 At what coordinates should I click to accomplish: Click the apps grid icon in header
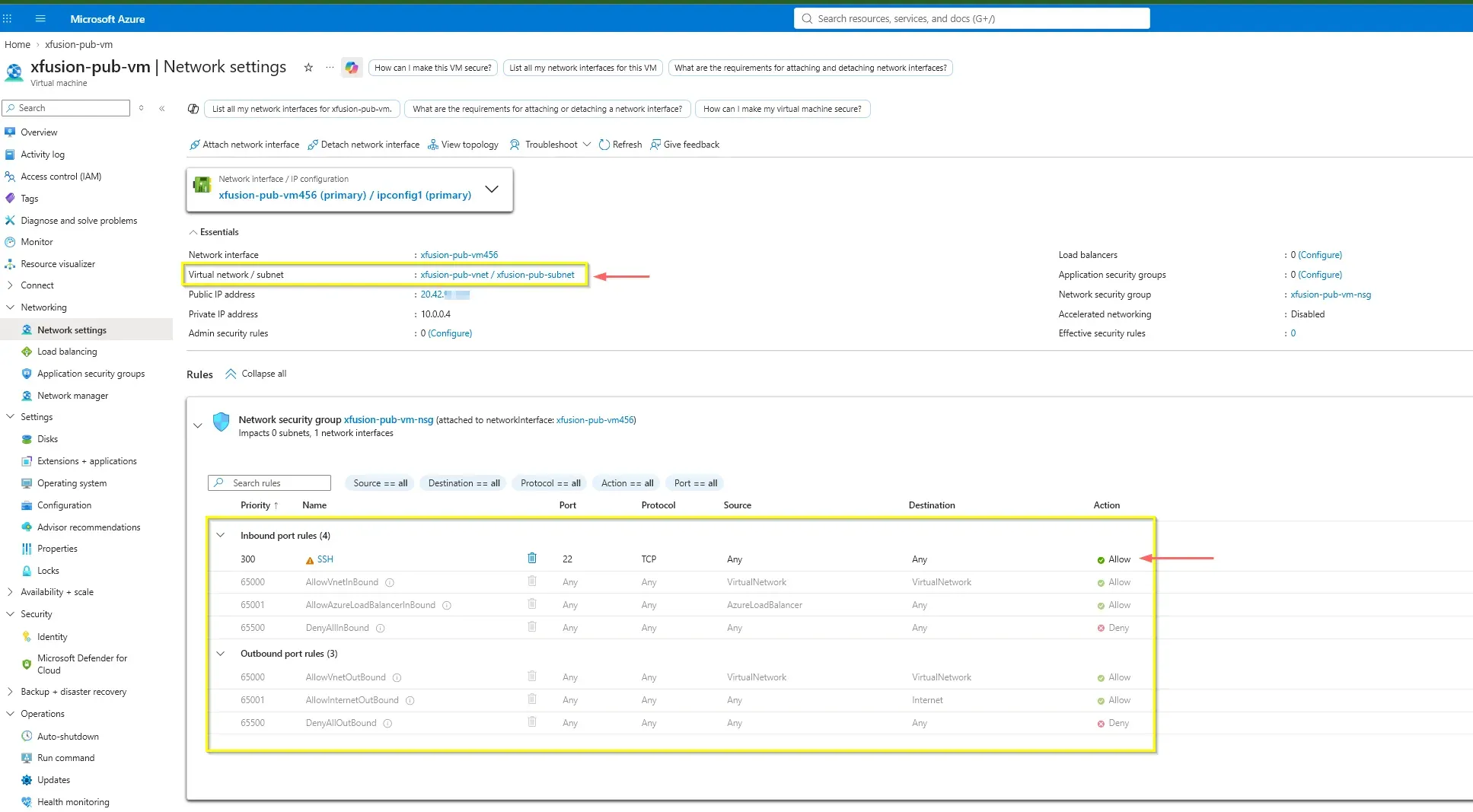[8, 18]
